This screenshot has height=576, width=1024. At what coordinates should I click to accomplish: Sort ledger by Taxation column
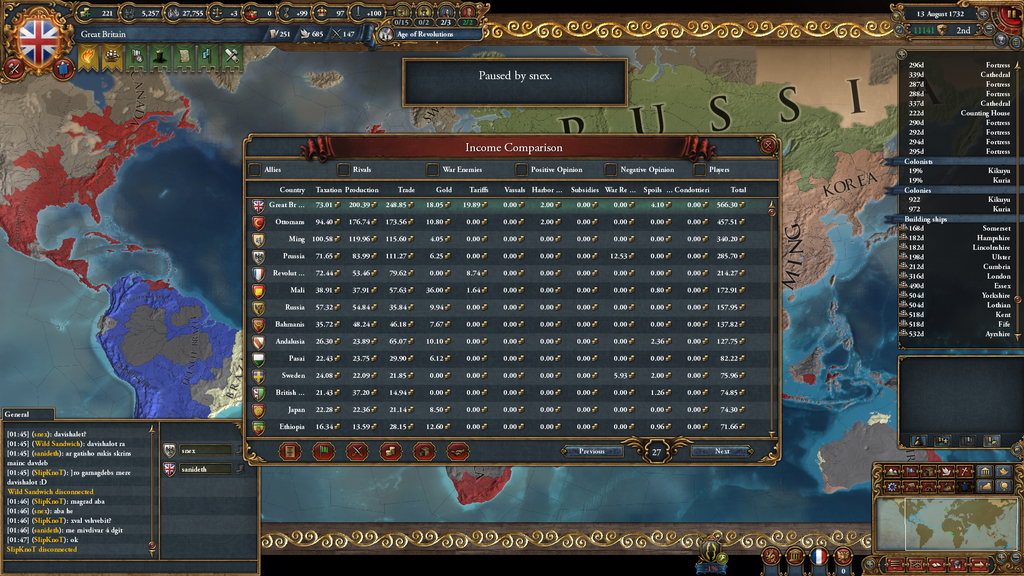tap(328, 190)
